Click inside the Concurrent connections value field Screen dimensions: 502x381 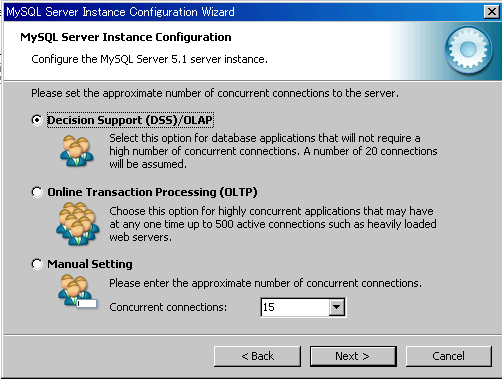point(295,307)
